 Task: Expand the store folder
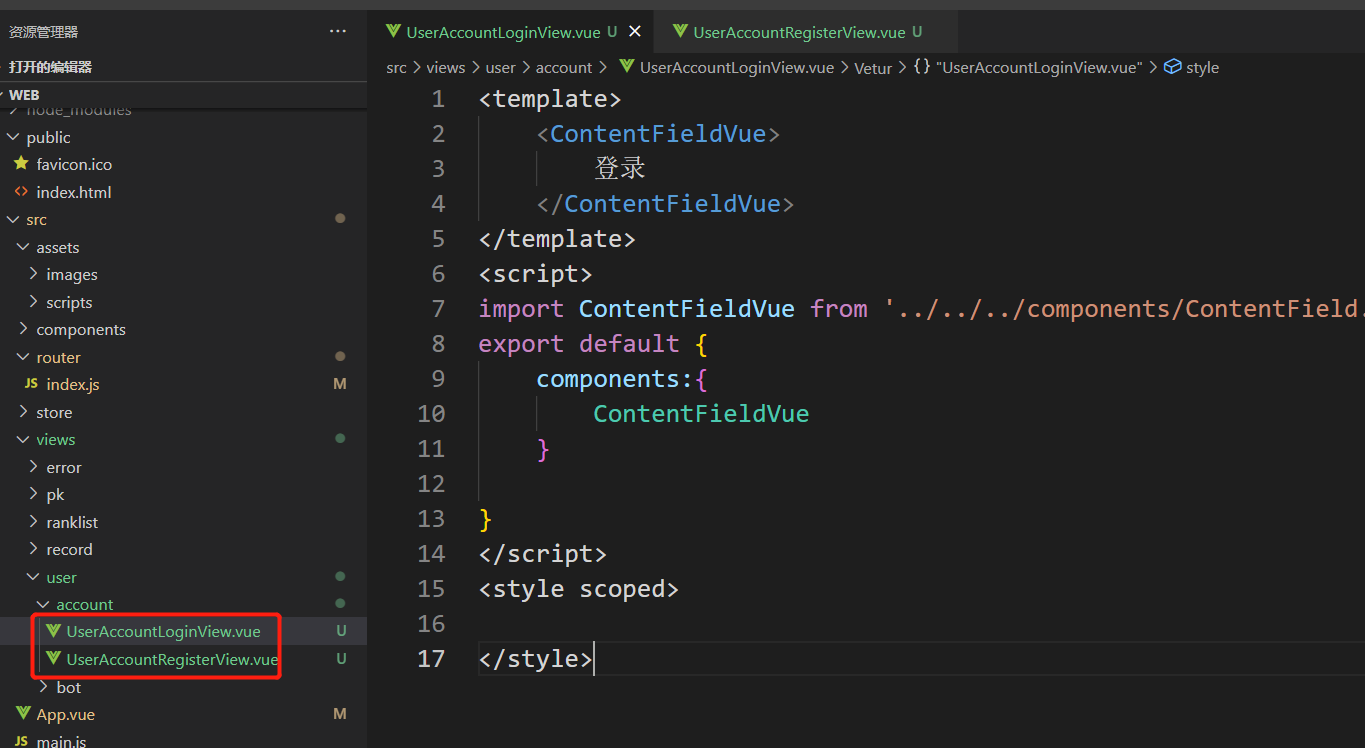pos(23,412)
